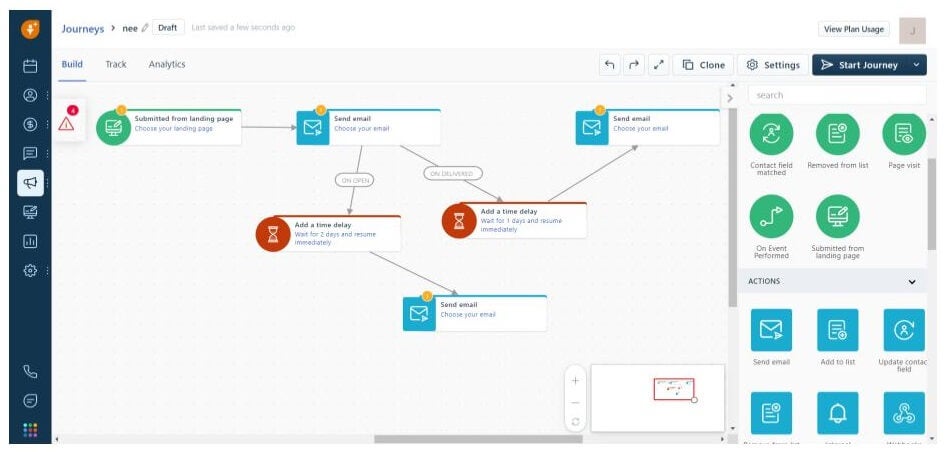946x452 pixels.
Task: Click View Plan Usage button
Action: click(x=853, y=29)
